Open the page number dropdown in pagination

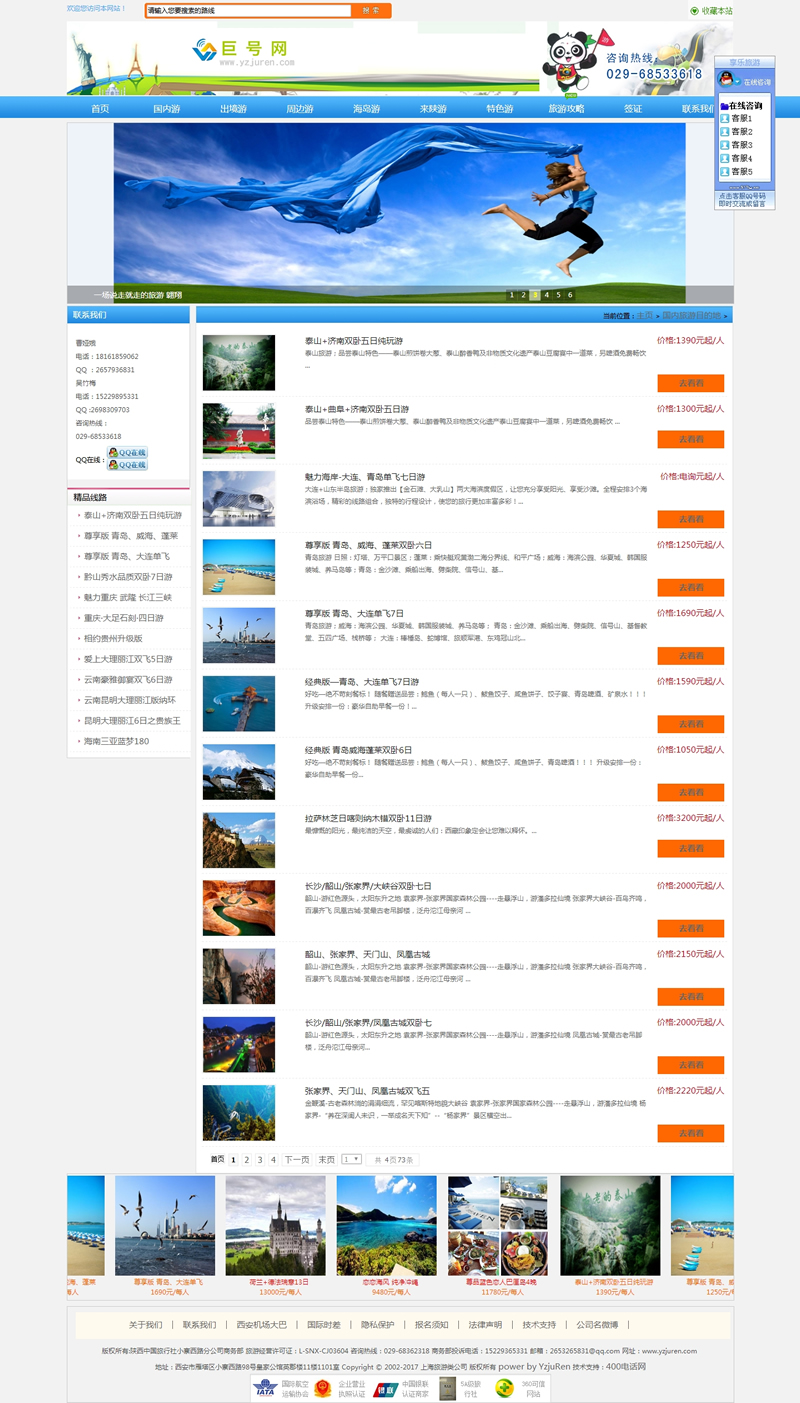pos(351,1159)
